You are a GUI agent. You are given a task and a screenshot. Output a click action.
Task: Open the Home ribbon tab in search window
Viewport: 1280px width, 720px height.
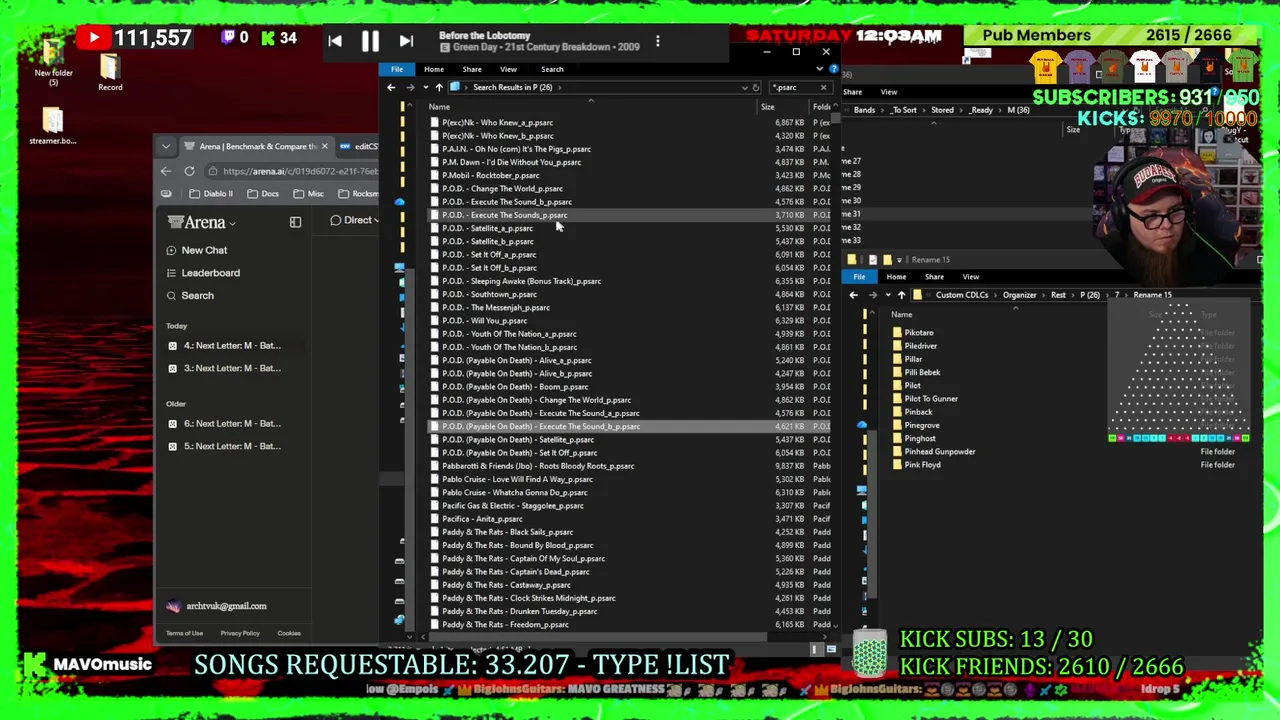click(x=433, y=69)
